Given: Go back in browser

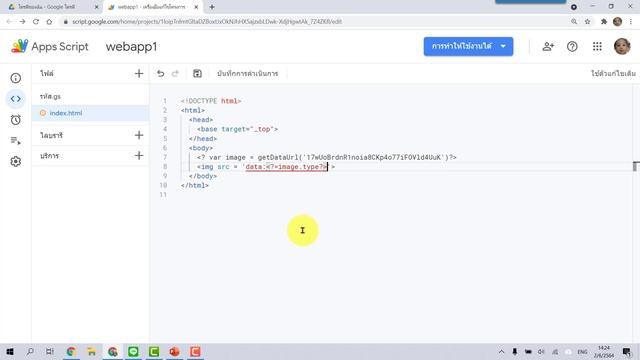Looking at the screenshot, I should [x=9, y=22].
